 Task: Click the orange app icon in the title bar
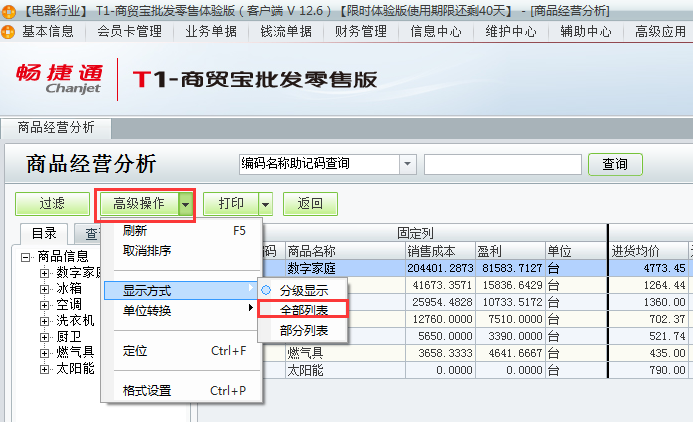[8, 11]
